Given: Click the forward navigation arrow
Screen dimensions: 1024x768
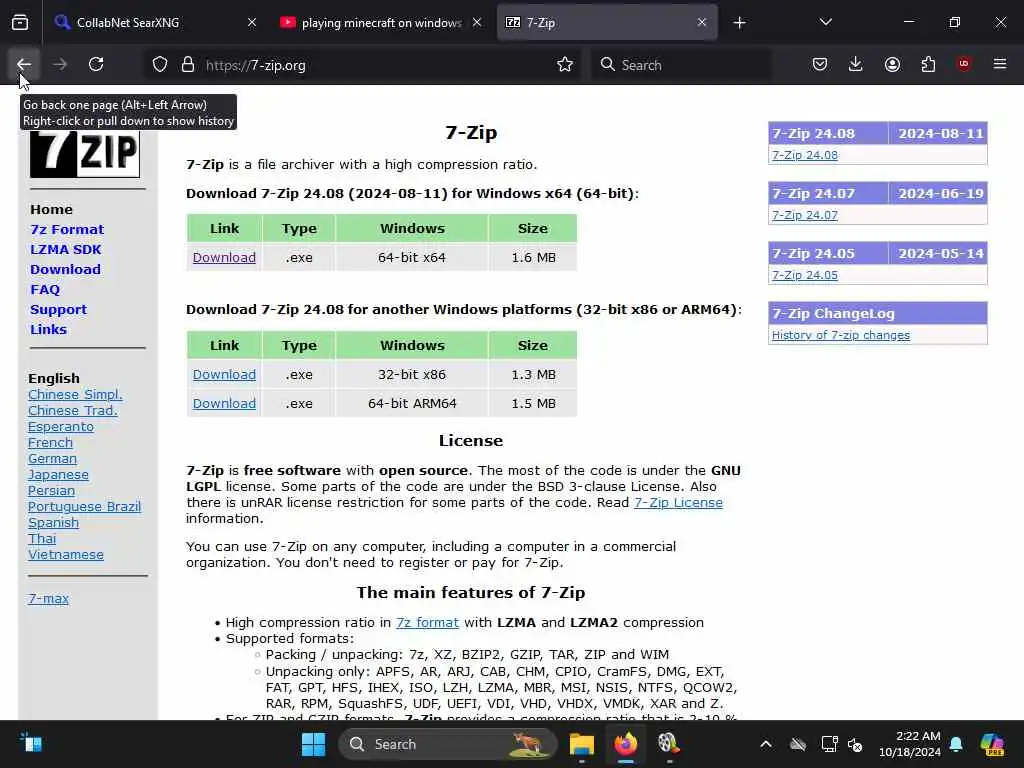Looking at the screenshot, I should (x=60, y=65).
